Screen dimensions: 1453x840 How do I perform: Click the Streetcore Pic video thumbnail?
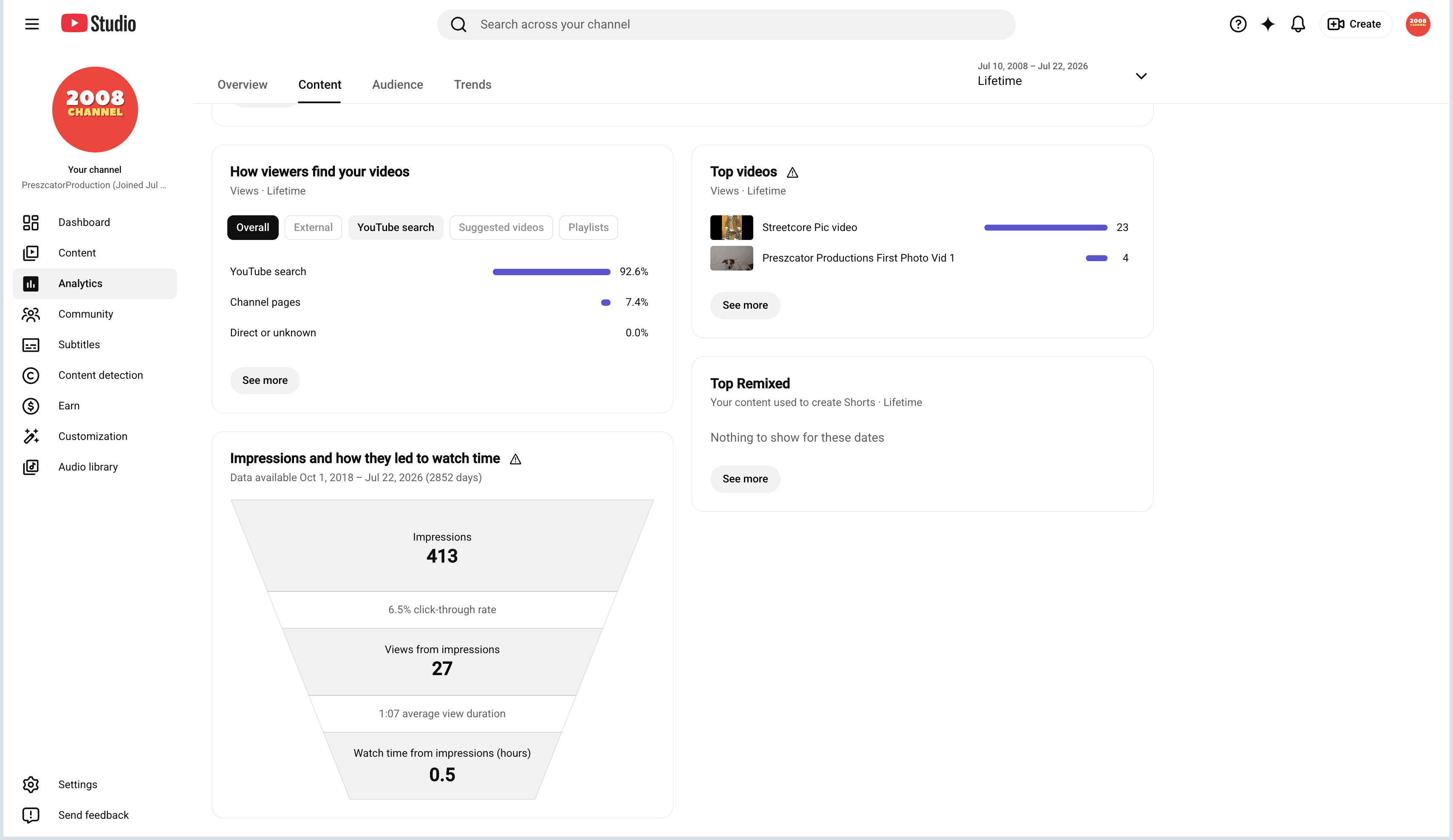[731, 228]
